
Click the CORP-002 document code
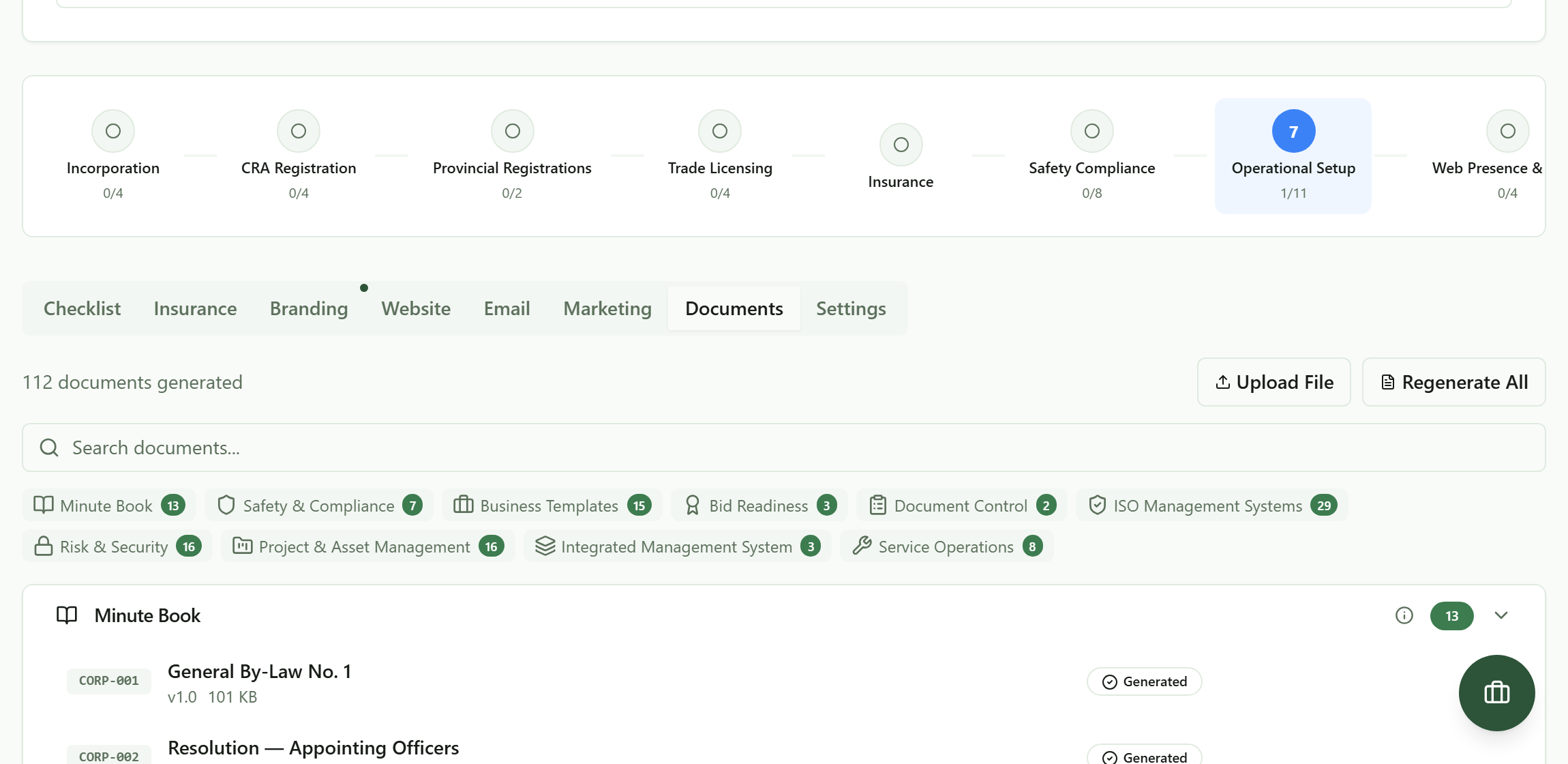pyautogui.click(x=109, y=756)
